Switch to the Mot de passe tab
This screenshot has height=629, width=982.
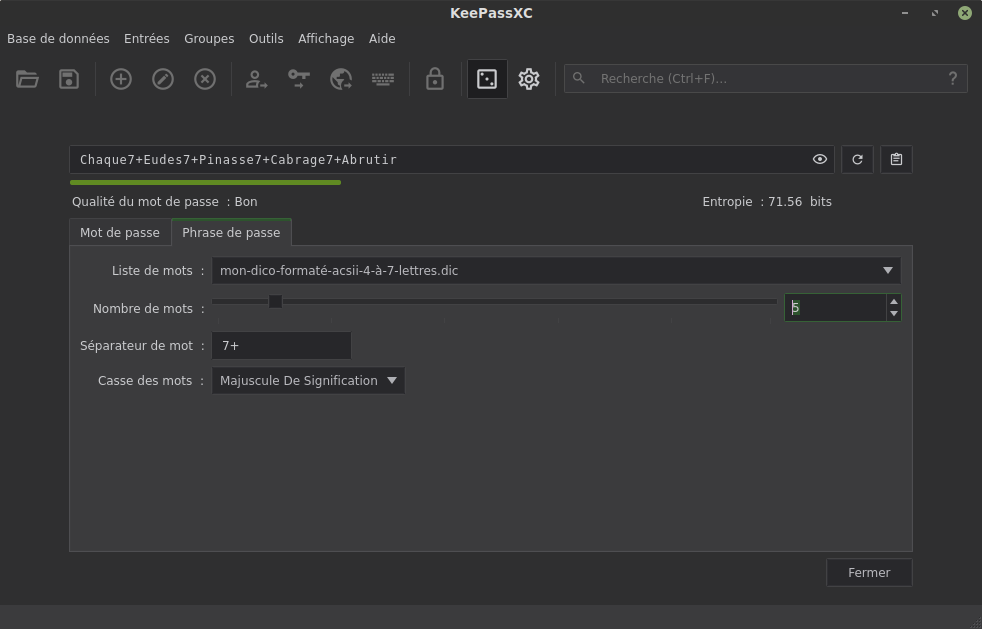tap(120, 232)
